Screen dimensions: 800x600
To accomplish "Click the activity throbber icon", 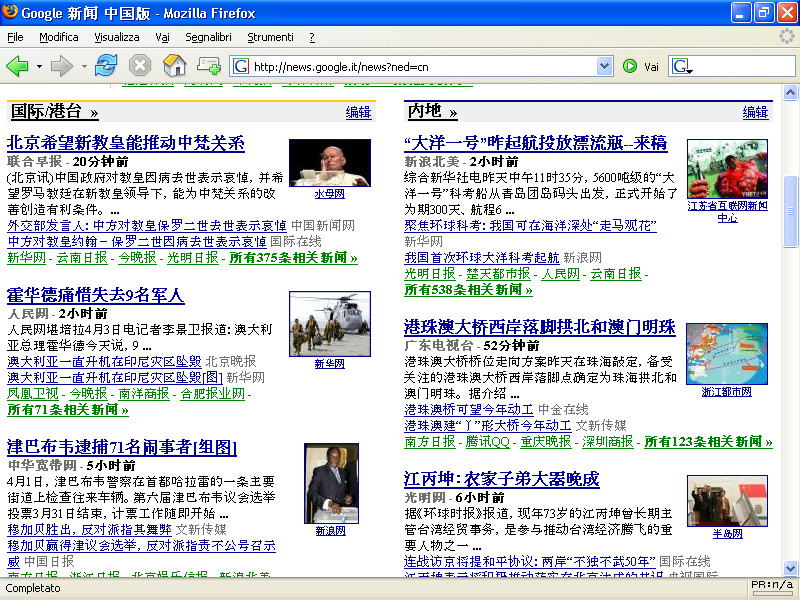I will click(x=787, y=36).
